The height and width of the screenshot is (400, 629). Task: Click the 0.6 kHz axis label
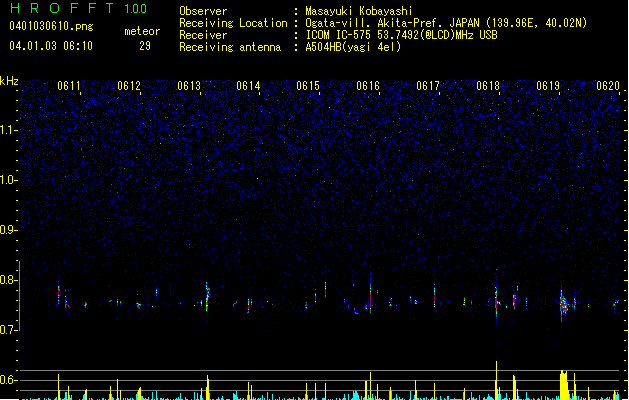[8, 380]
